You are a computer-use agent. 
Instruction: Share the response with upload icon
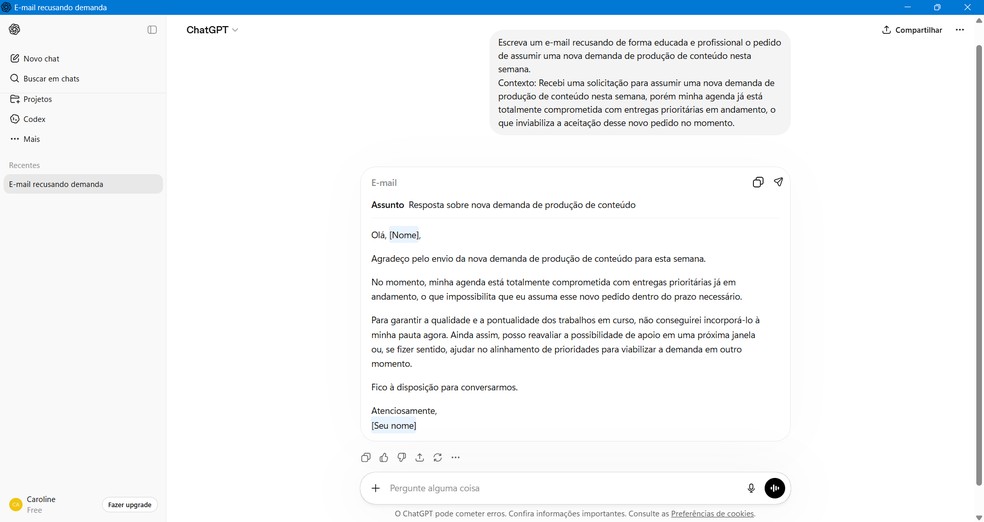(x=420, y=457)
